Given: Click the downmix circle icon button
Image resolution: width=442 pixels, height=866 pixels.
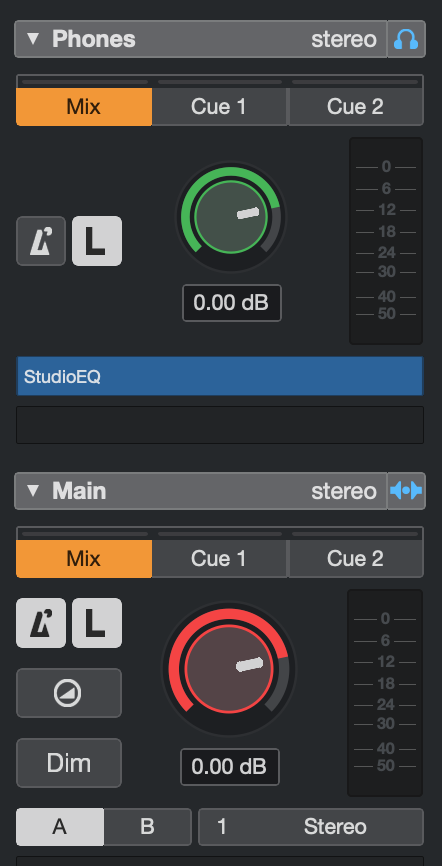Looking at the screenshot, I should tap(69, 693).
